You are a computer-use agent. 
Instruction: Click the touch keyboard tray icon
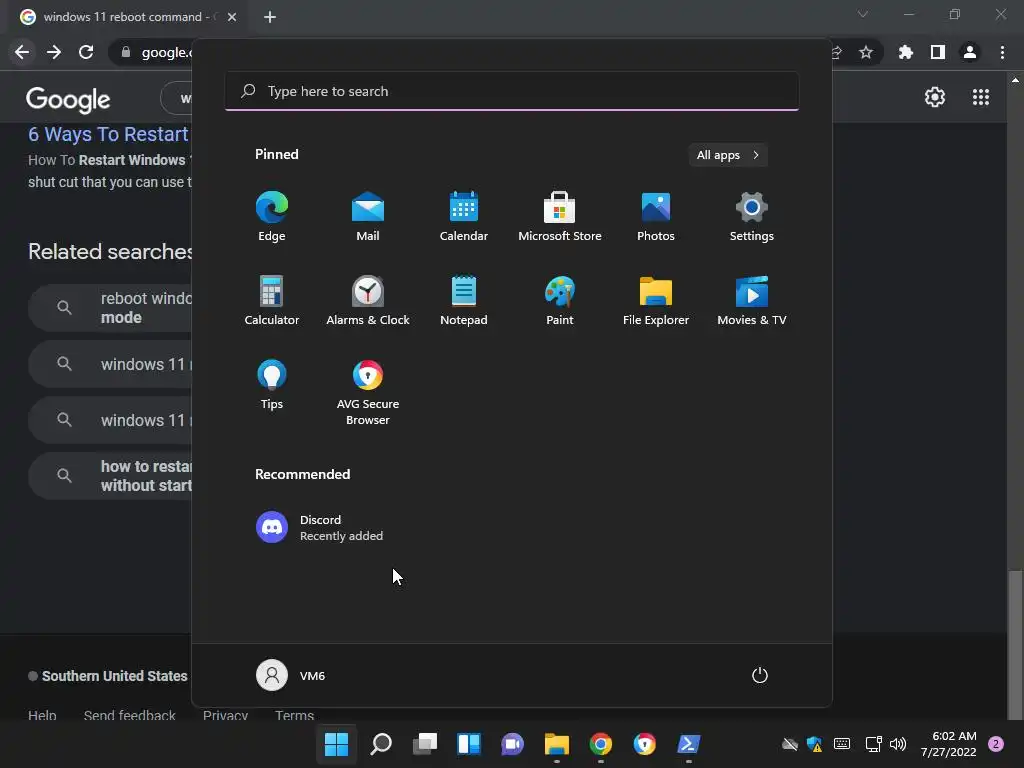842,744
